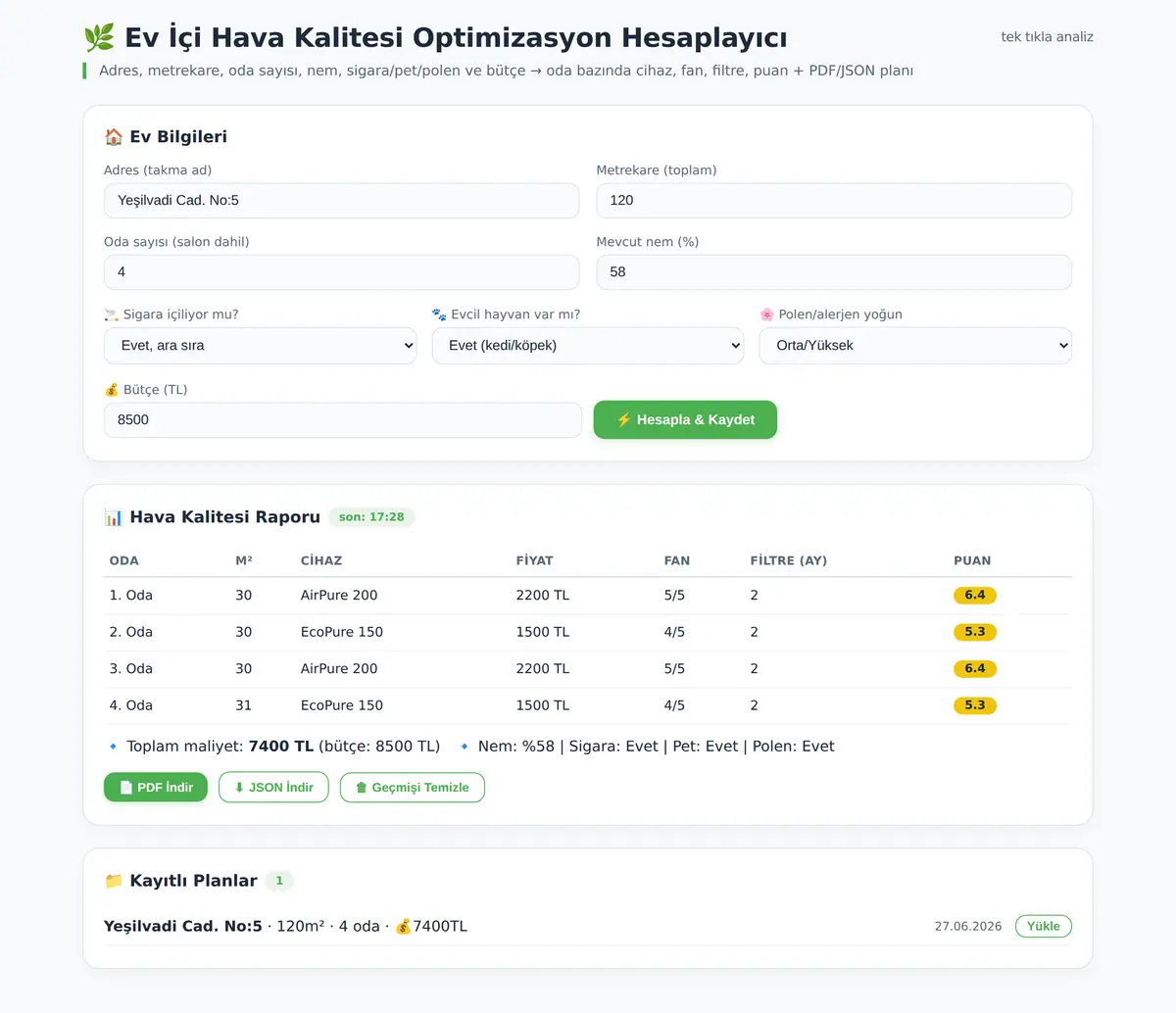Click the 5.3 score badge for 4. Oda

click(975, 705)
